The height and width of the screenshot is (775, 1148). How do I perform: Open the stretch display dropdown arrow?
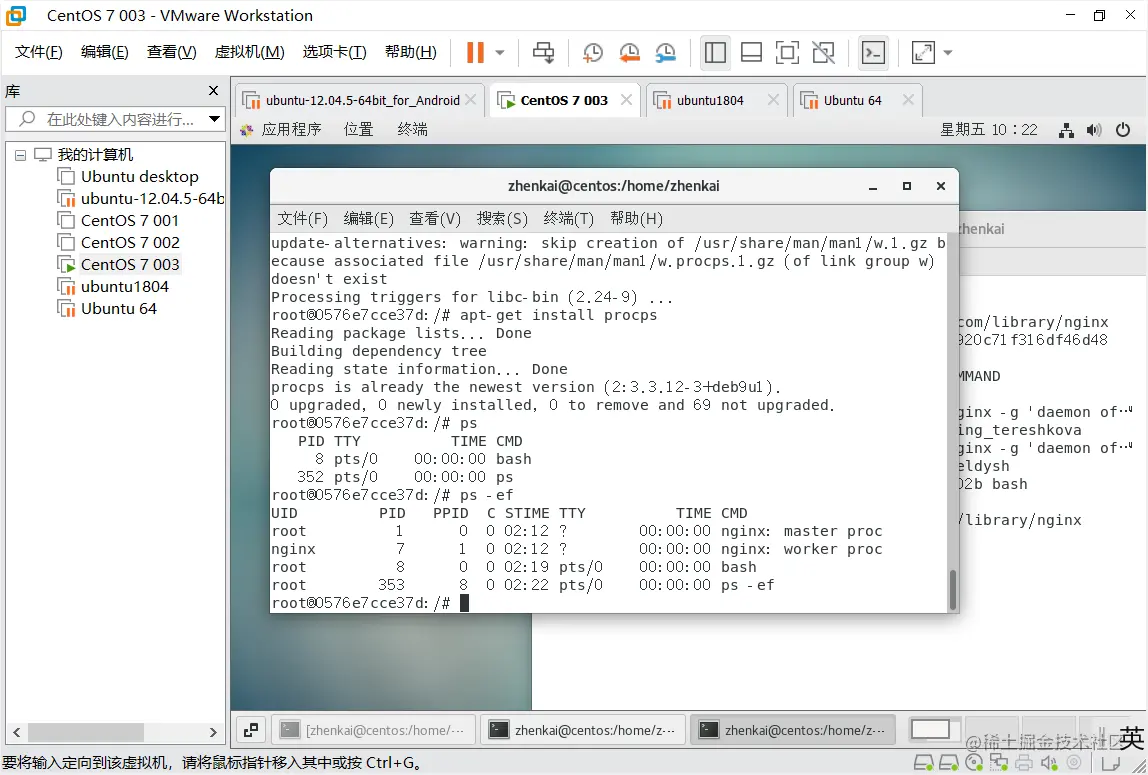[948, 53]
